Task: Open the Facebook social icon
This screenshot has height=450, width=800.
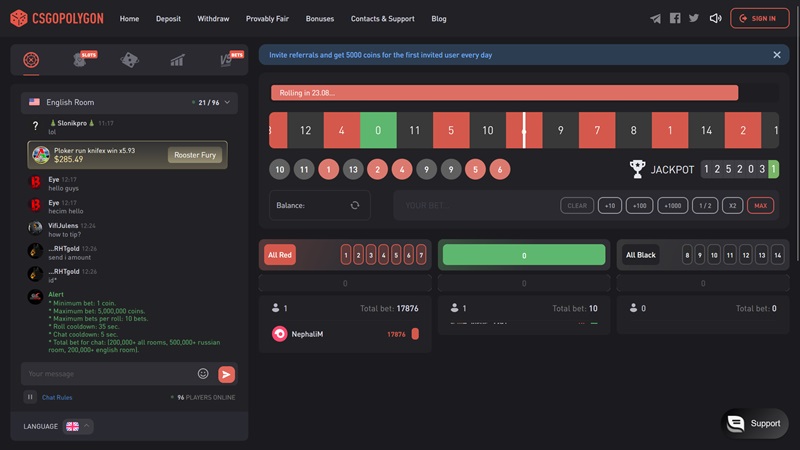Action: click(x=675, y=18)
